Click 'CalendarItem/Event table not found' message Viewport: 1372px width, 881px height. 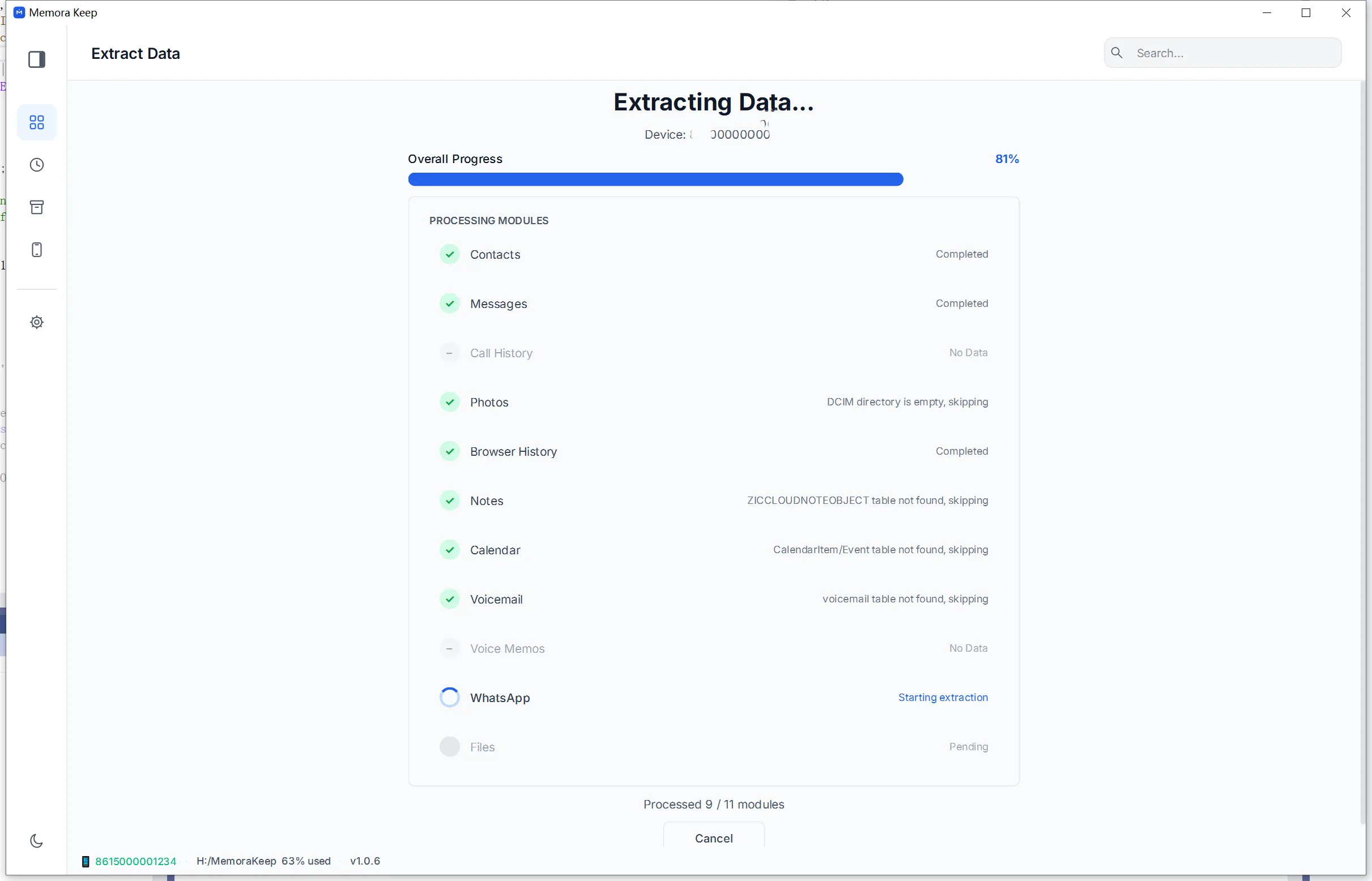coord(880,550)
